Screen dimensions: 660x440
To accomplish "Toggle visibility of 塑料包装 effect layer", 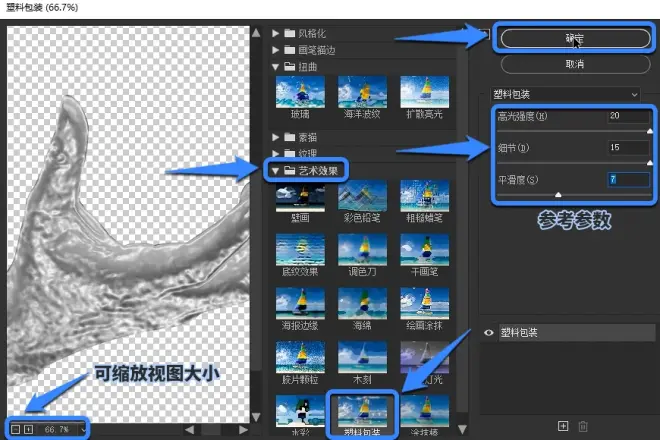I will click(x=488, y=333).
